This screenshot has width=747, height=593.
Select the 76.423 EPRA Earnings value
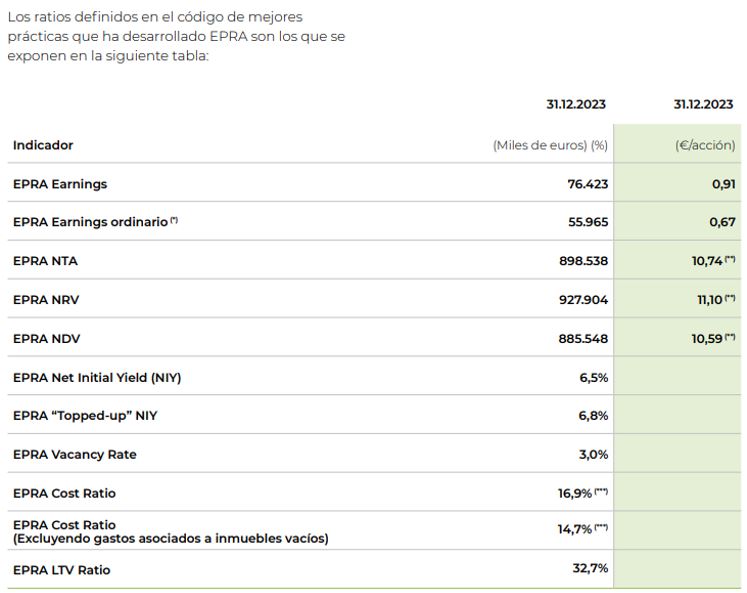pos(587,184)
